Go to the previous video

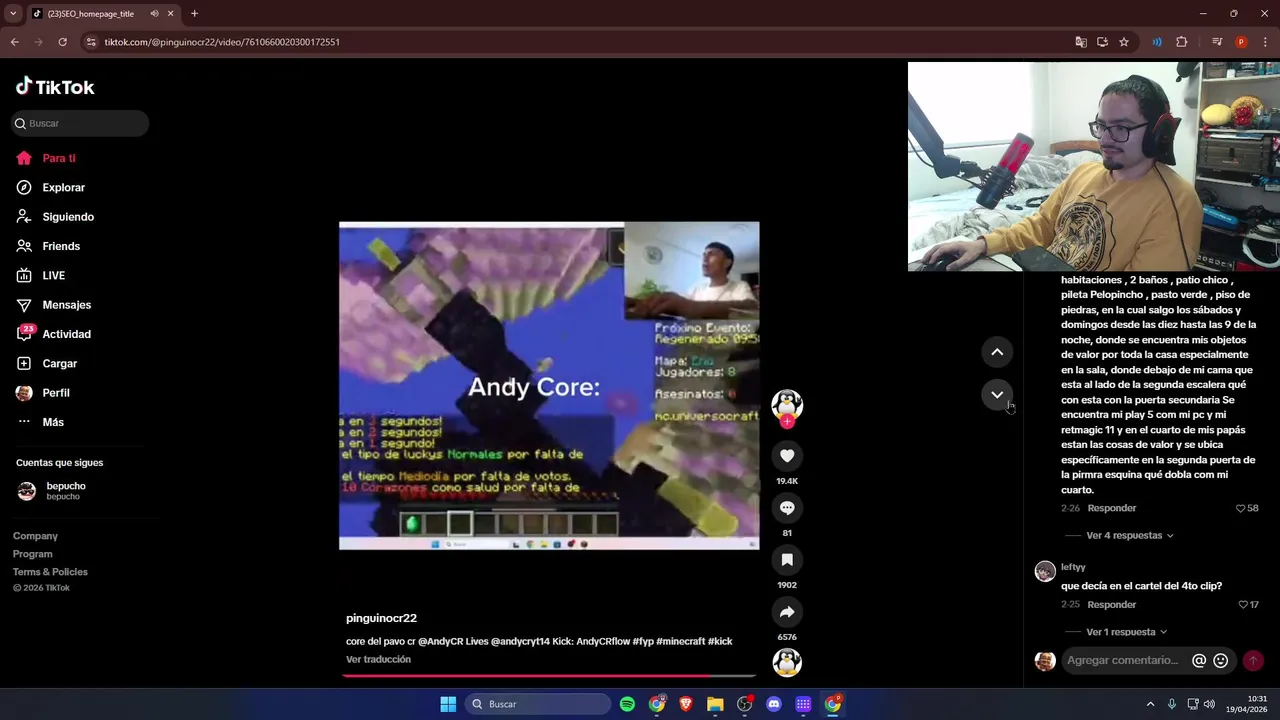point(997,352)
